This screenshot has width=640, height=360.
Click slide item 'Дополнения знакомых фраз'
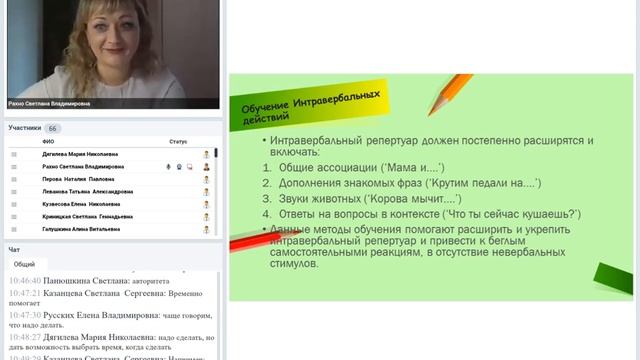410,183
